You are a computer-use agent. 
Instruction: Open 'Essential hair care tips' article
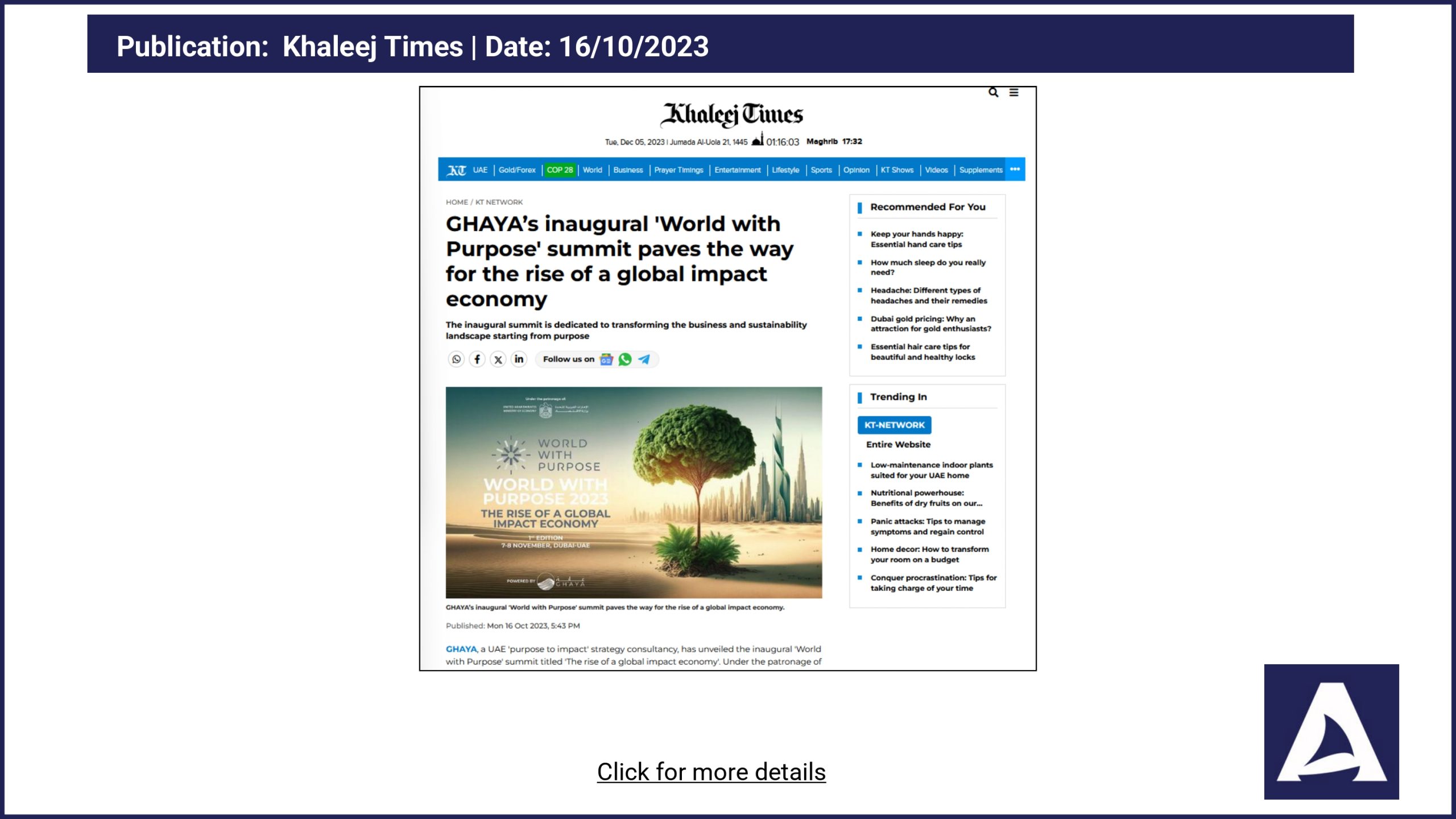click(x=923, y=351)
